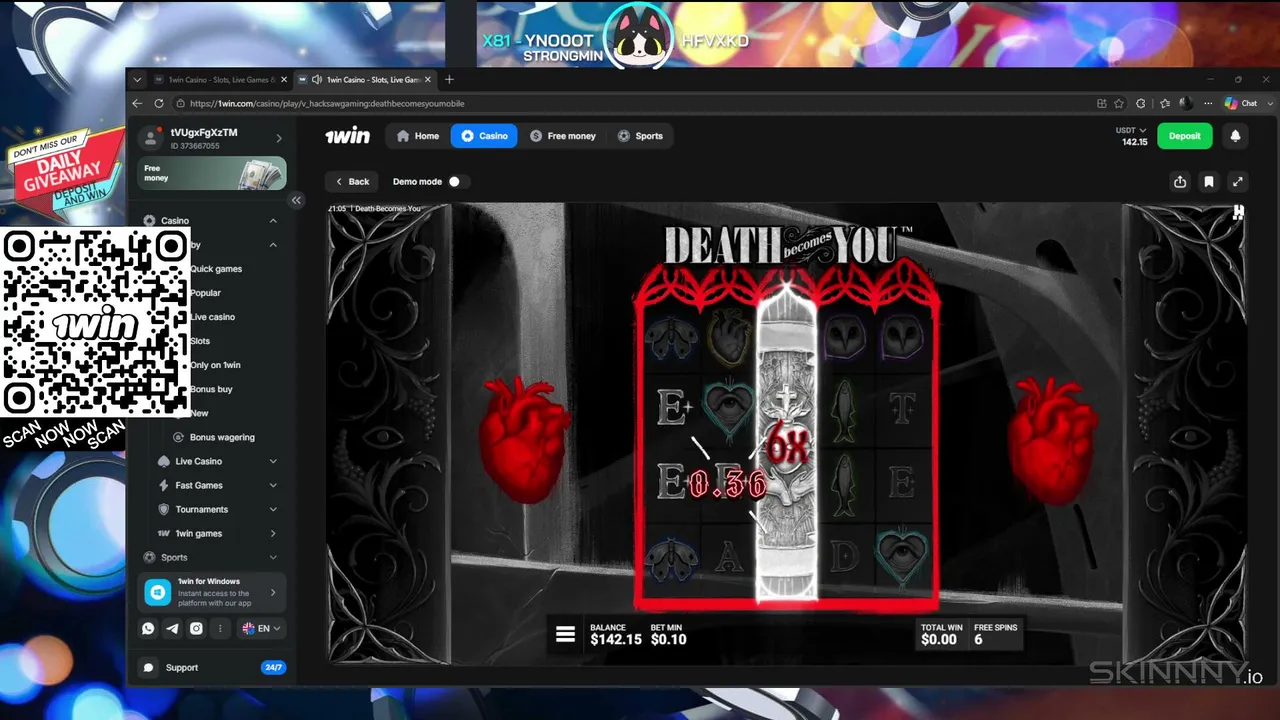Viewport: 1280px width, 720px height.
Task: Expand the Tournaments section
Action: pyautogui.click(x=273, y=509)
